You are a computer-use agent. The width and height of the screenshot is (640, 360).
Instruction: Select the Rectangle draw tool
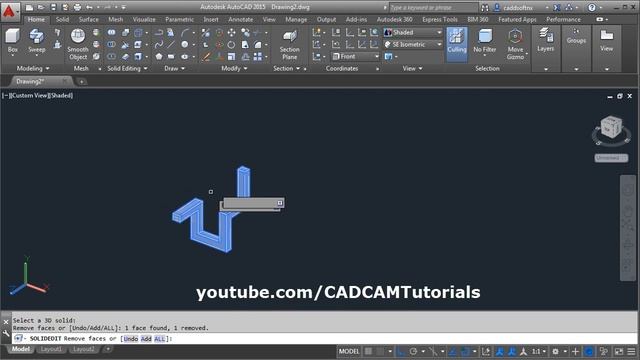[171, 57]
